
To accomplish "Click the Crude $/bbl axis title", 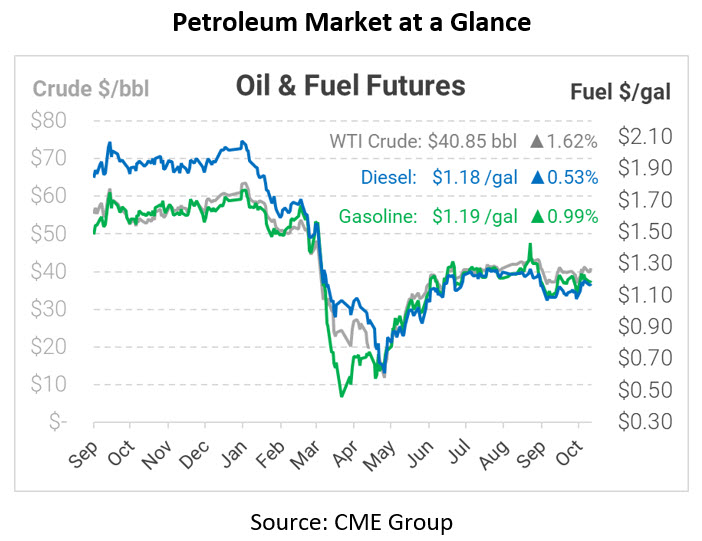I will pos(91,89).
